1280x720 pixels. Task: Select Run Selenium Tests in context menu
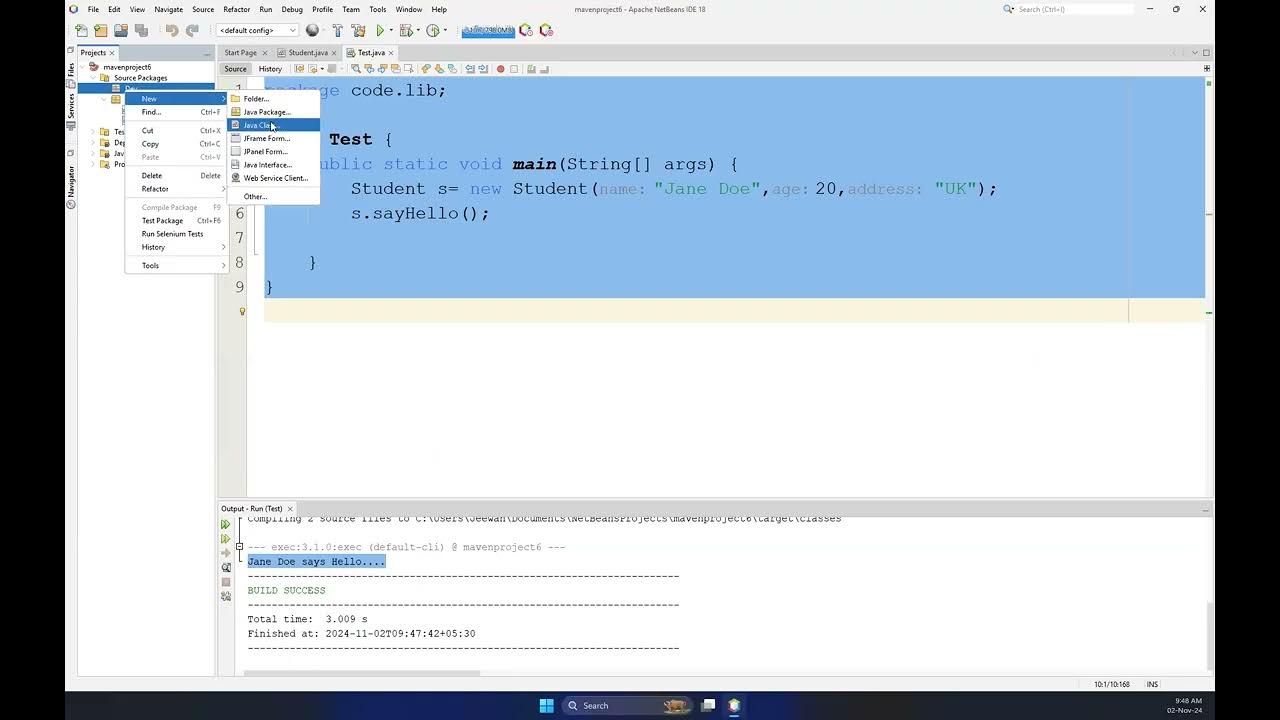click(x=177, y=234)
